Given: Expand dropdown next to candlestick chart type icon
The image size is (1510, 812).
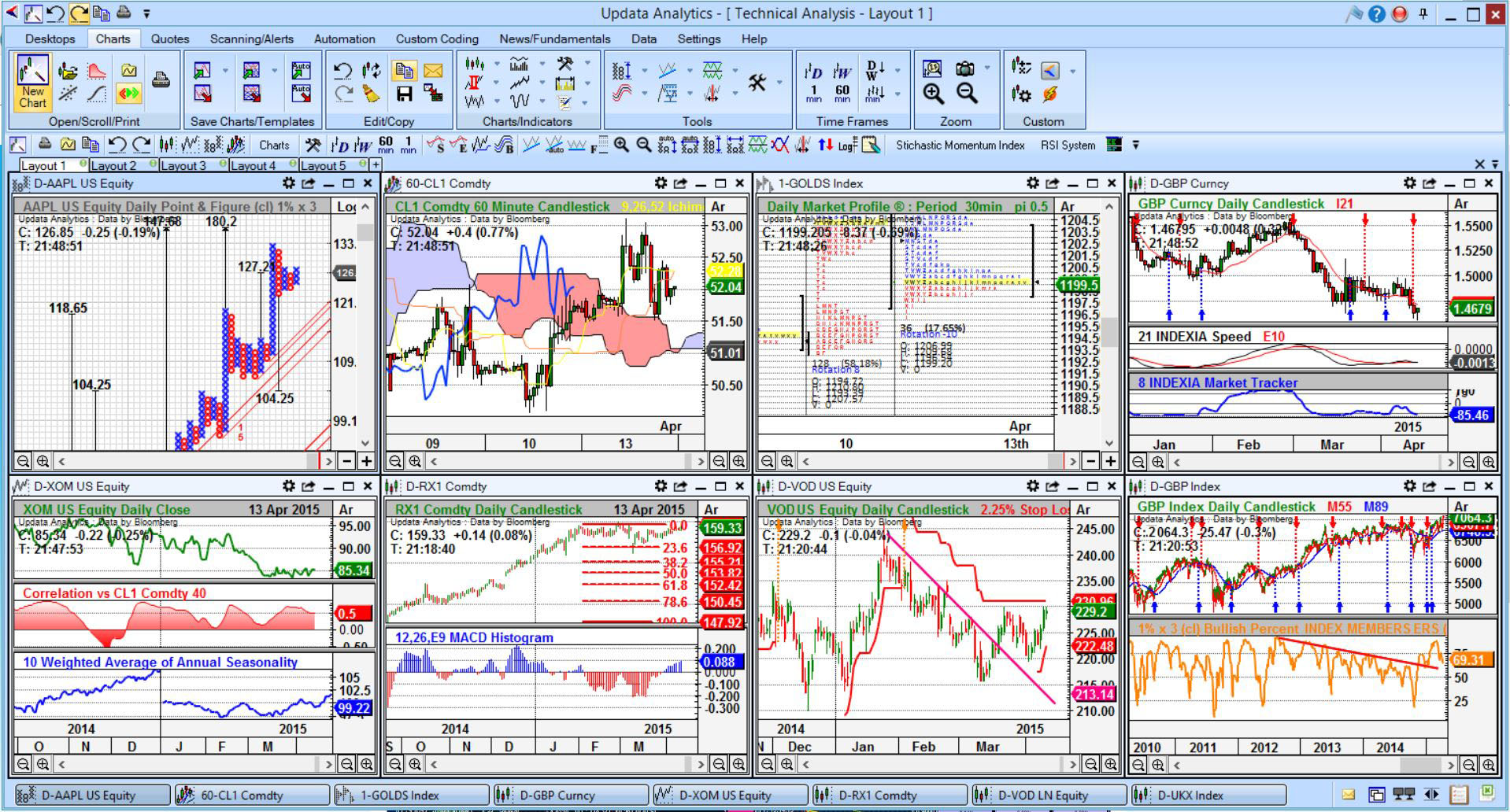Looking at the screenshot, I should coord(496,64).
